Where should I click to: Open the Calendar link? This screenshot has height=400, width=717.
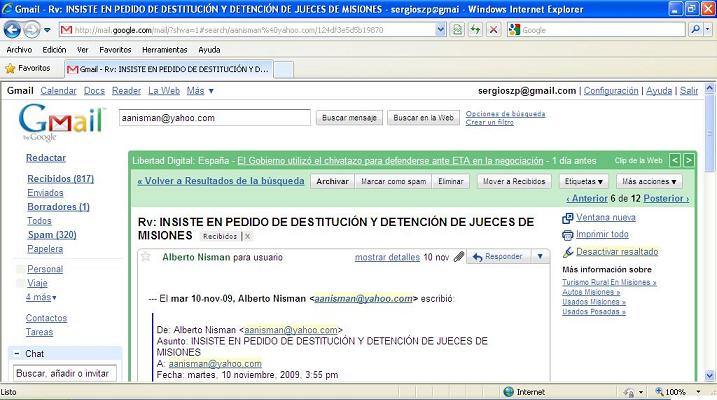click(58, 91)
